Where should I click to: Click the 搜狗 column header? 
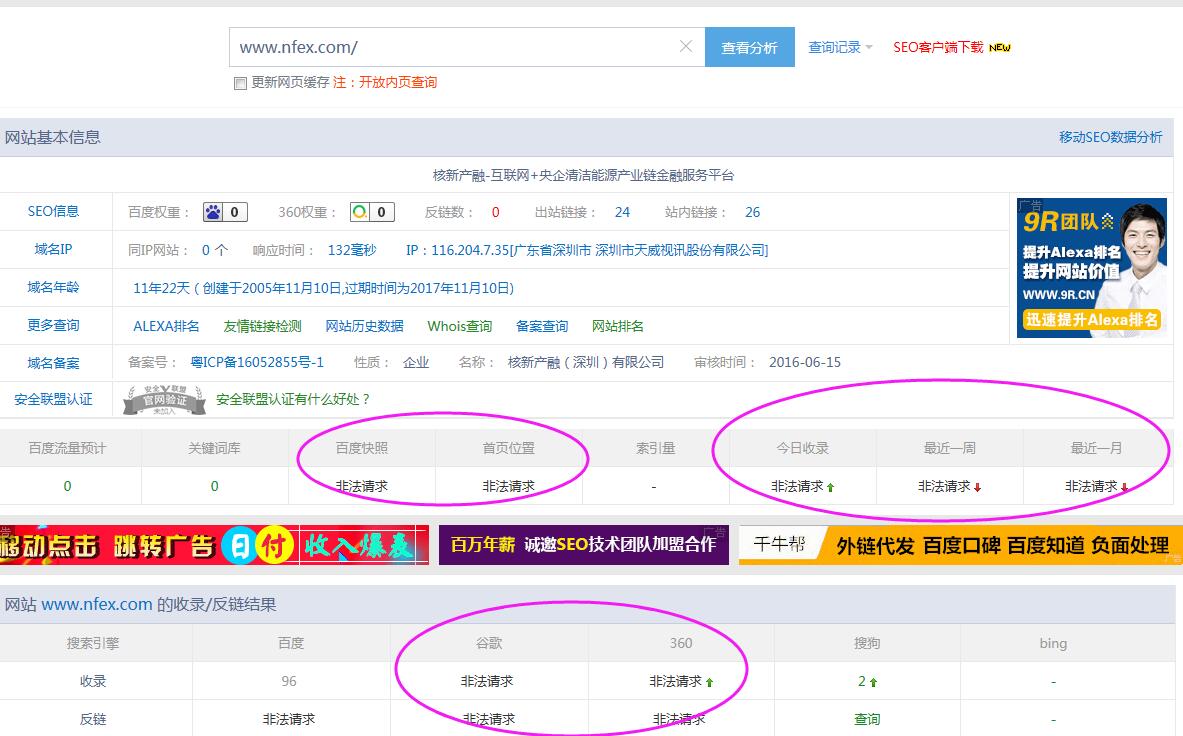867,643
